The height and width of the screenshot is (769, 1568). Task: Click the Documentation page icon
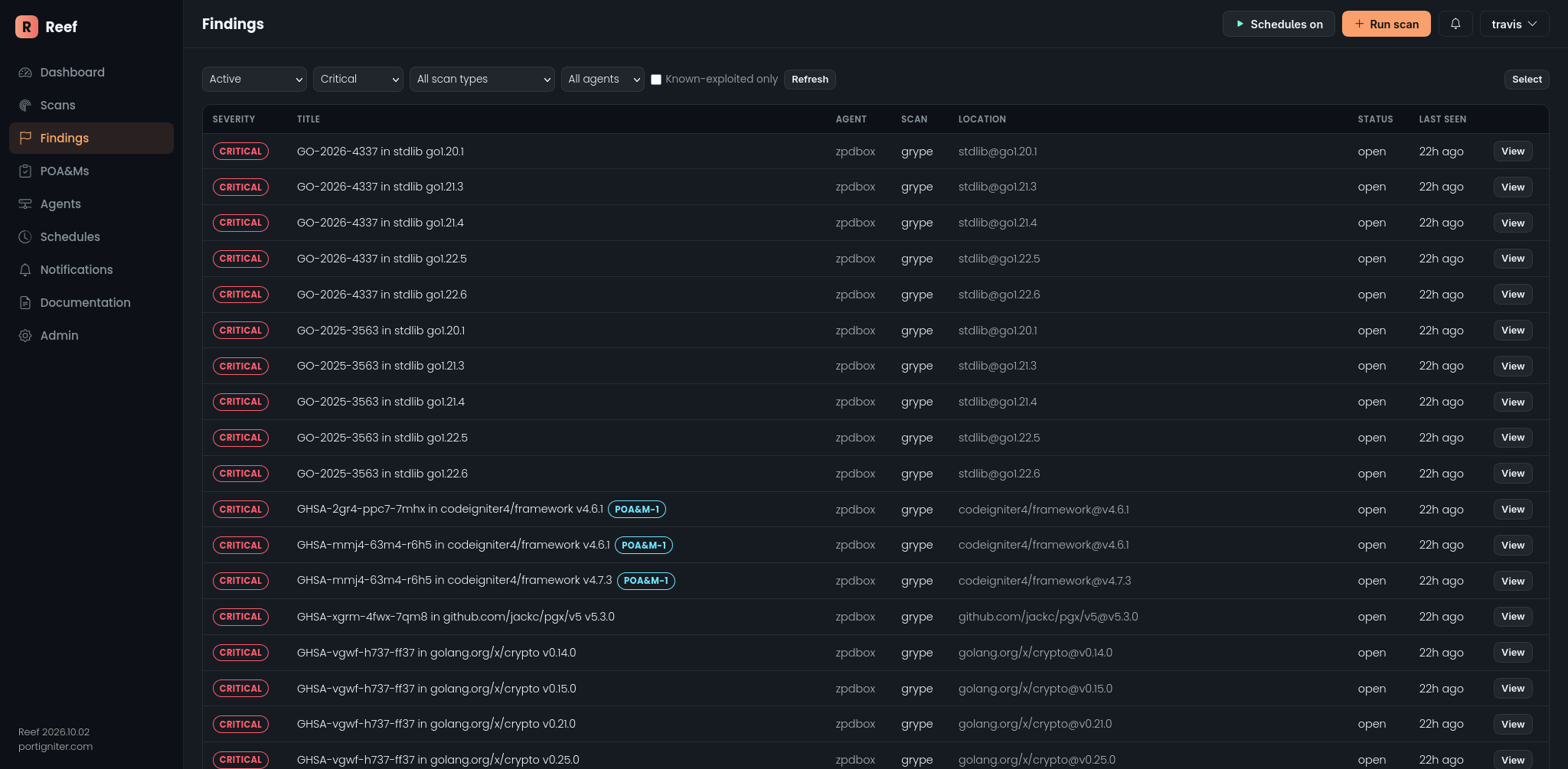(x=25, y=303)
